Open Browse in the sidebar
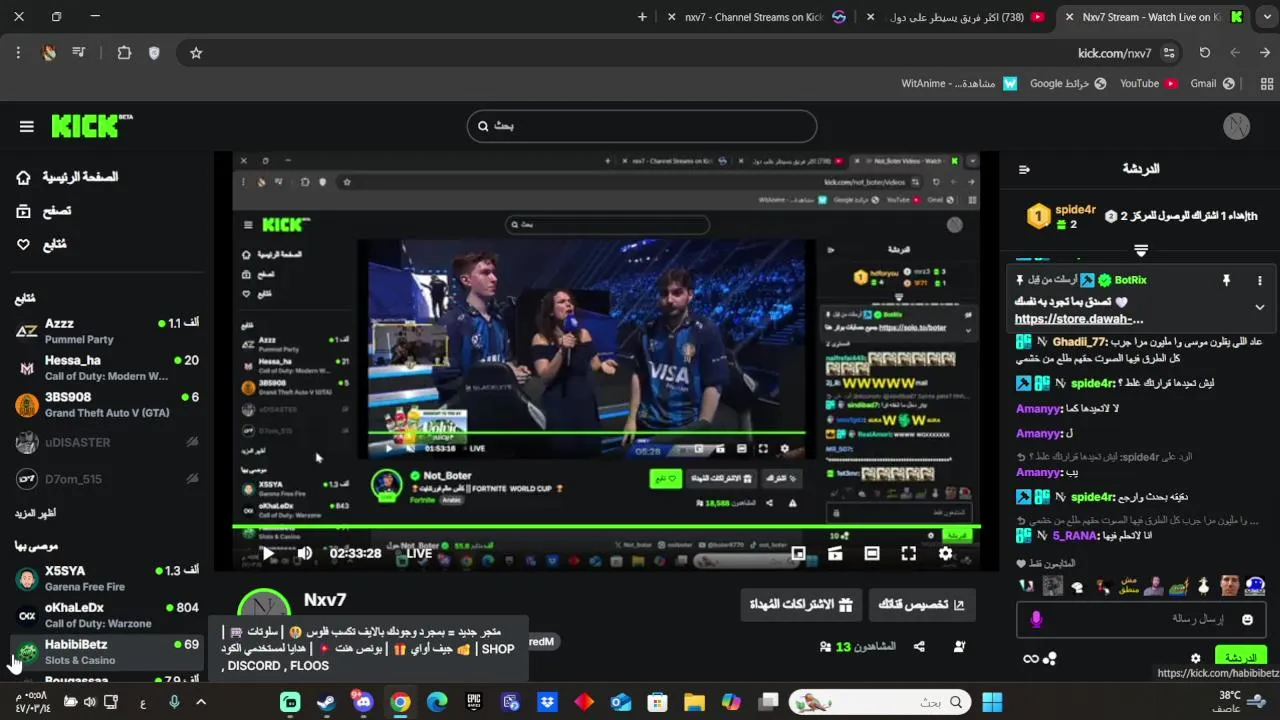 pyautogui.click(x=44, y=211)
